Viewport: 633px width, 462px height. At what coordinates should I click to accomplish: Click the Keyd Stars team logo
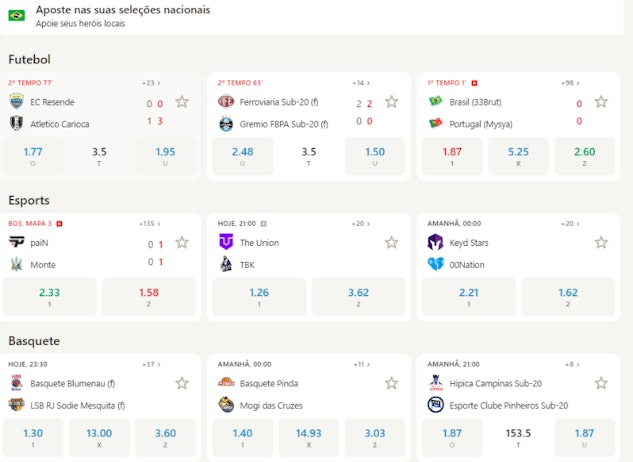435,242
